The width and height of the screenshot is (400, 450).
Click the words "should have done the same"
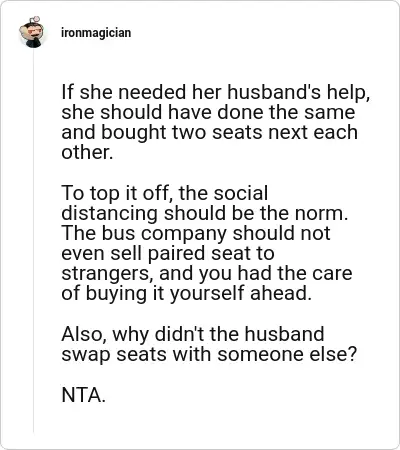click(x=228, y=112)
